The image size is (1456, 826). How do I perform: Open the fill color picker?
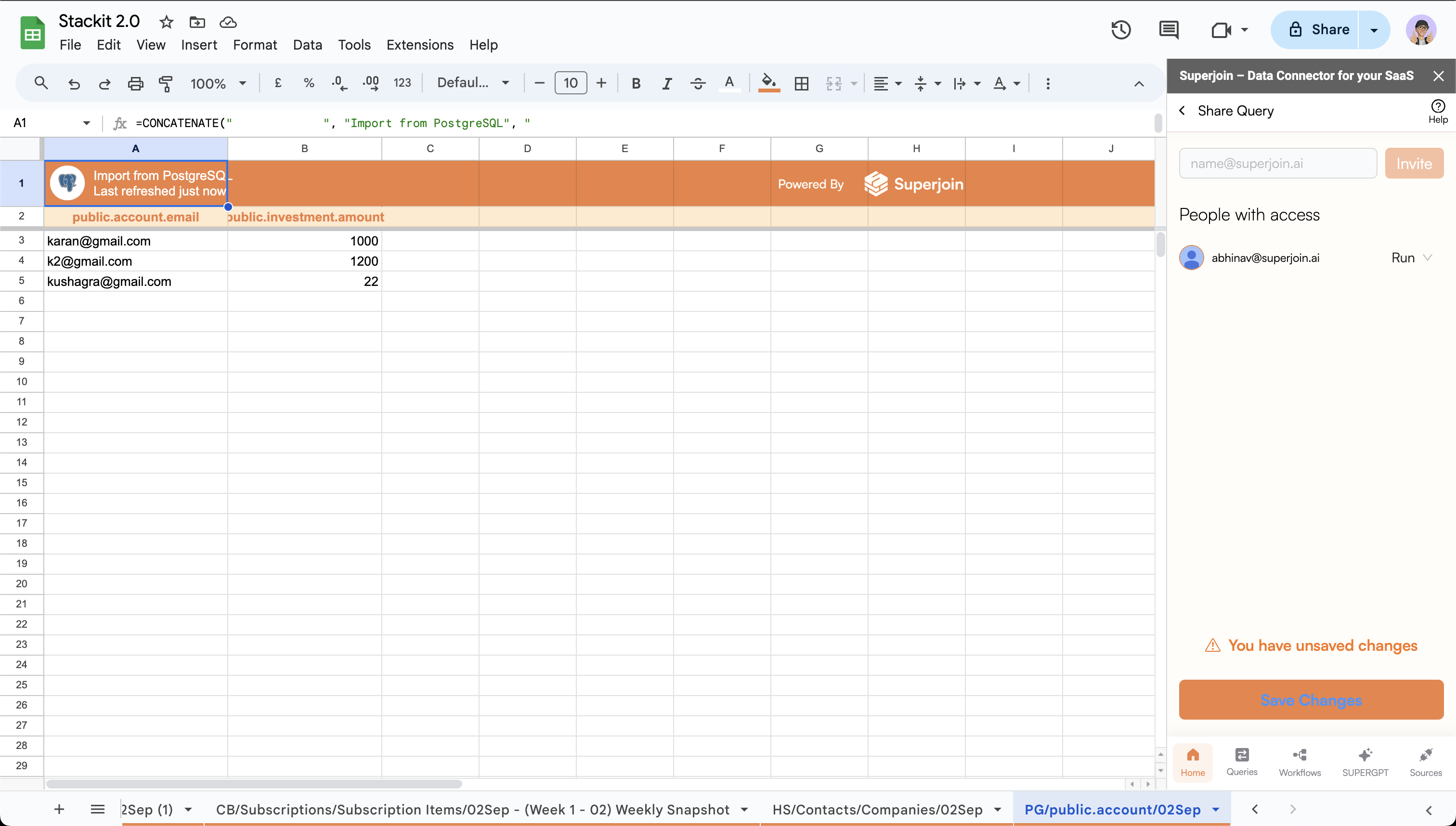768,83
